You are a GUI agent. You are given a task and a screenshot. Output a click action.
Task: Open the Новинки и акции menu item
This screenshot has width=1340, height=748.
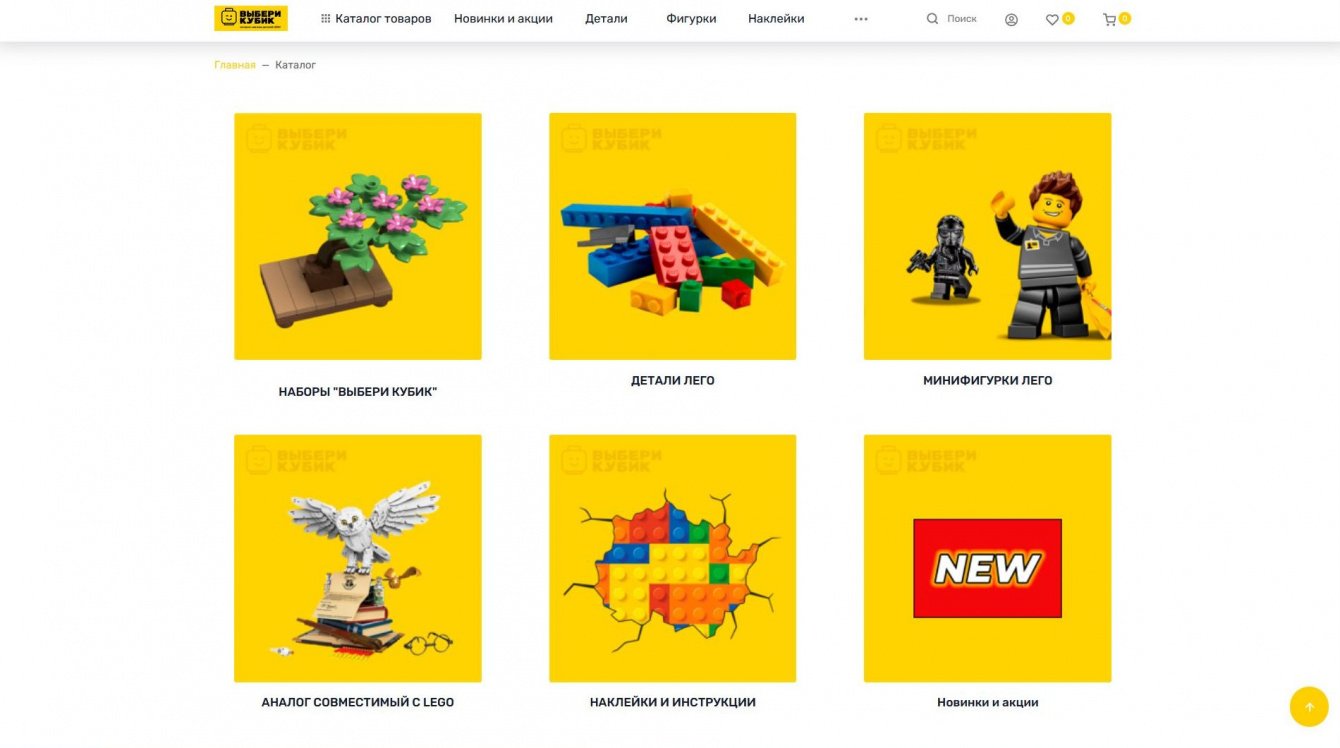click(x=503, y=18)
